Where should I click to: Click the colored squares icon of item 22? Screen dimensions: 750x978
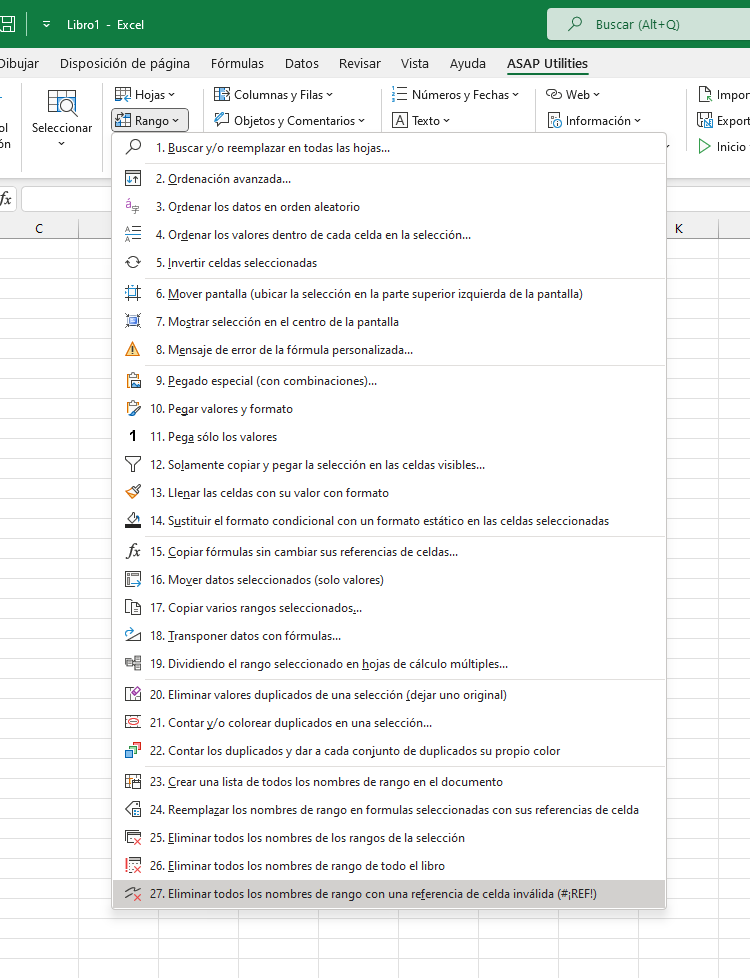(x=133, y=750)
